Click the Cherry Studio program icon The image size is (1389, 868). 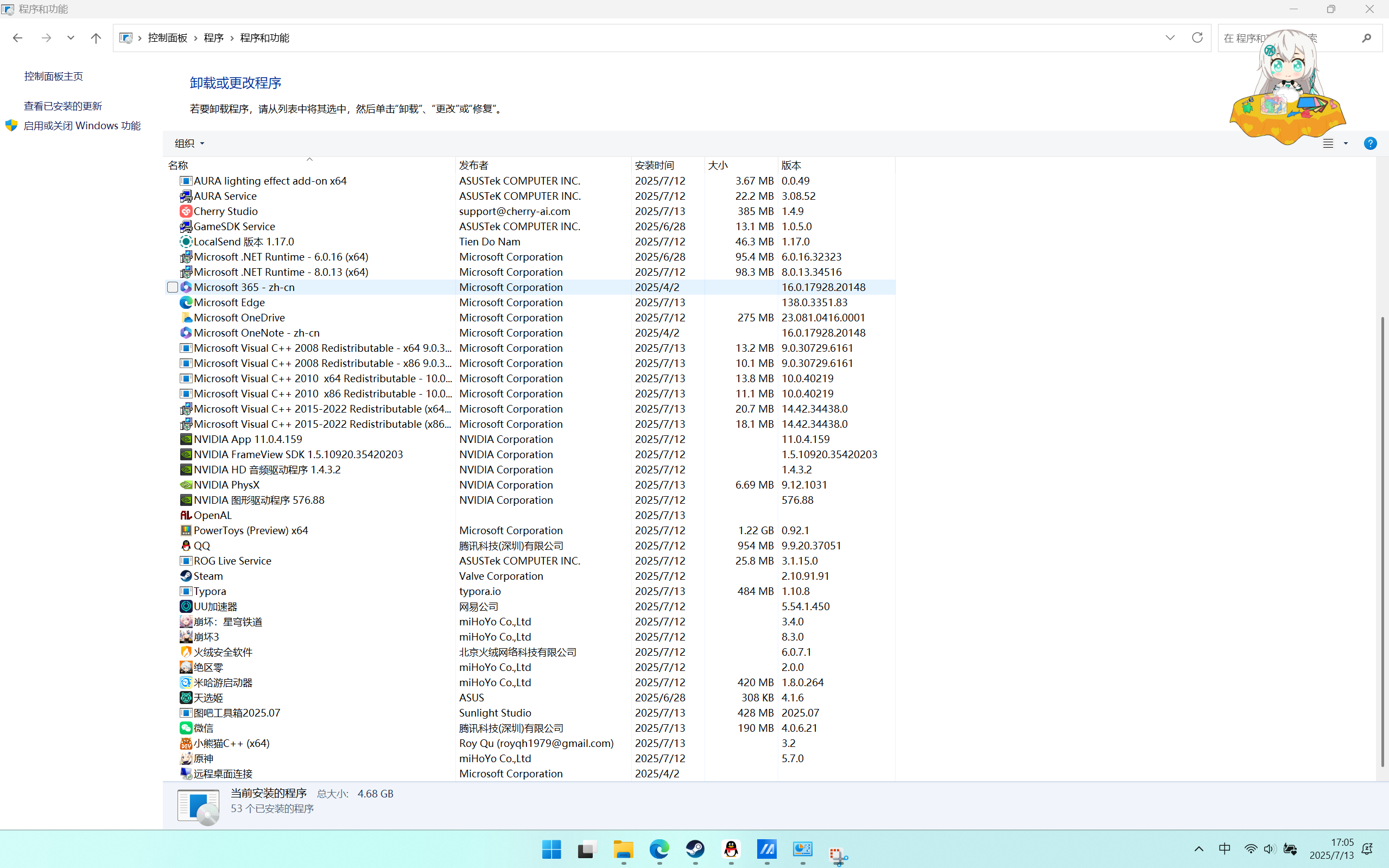186,211
